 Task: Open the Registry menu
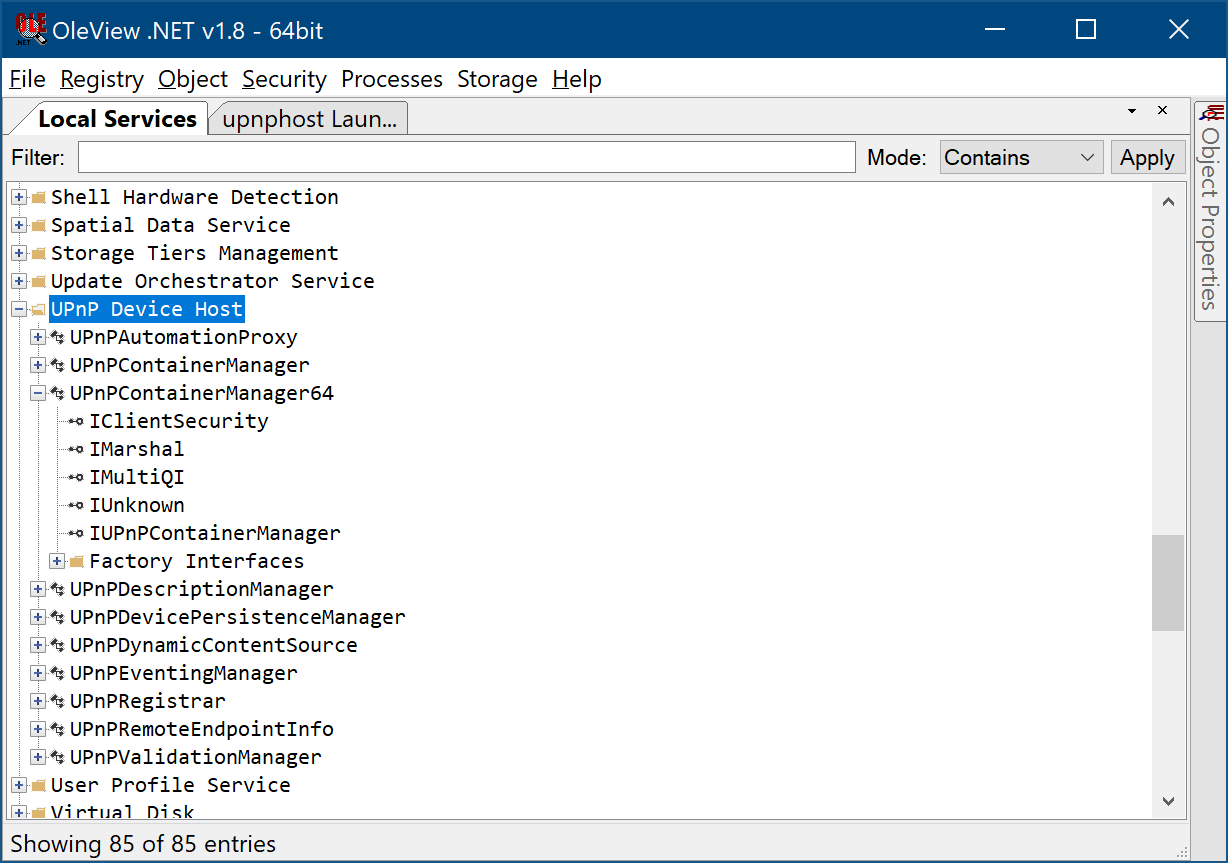[102, 79]
